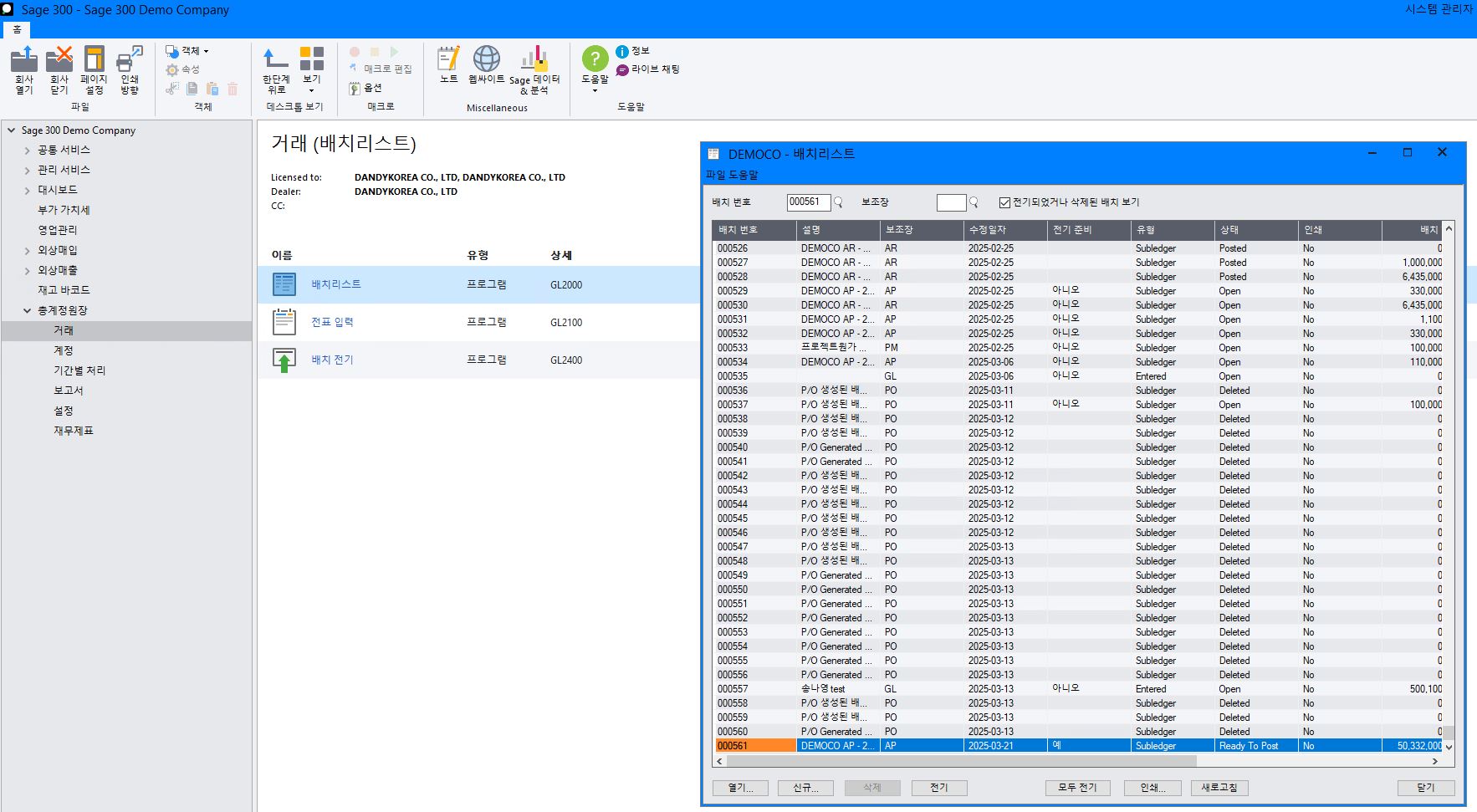
Task: Select 부가 가치세 in the tree
Action: 64,210
